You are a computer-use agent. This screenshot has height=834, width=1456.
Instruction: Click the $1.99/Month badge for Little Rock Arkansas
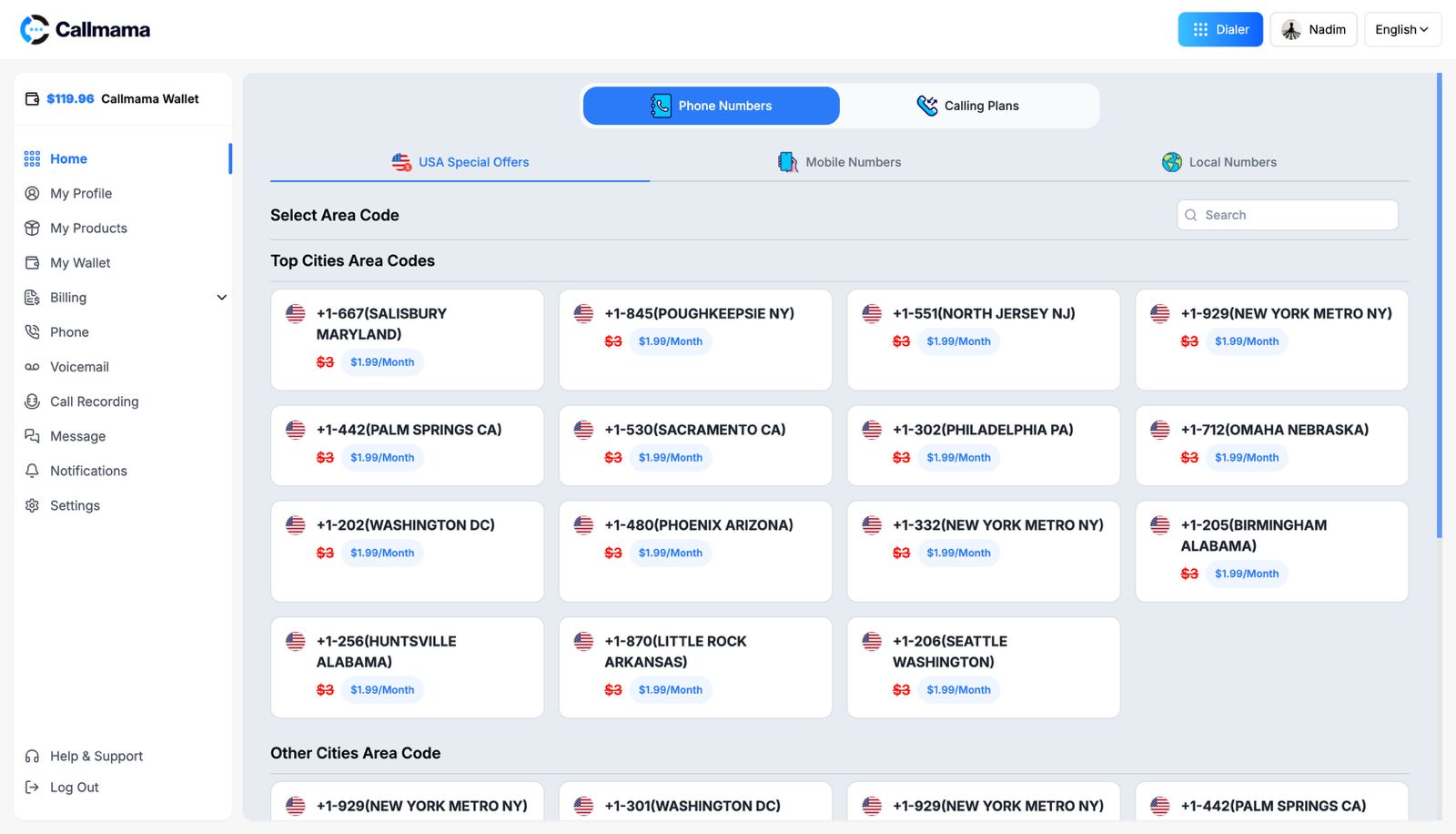(671, 690)
